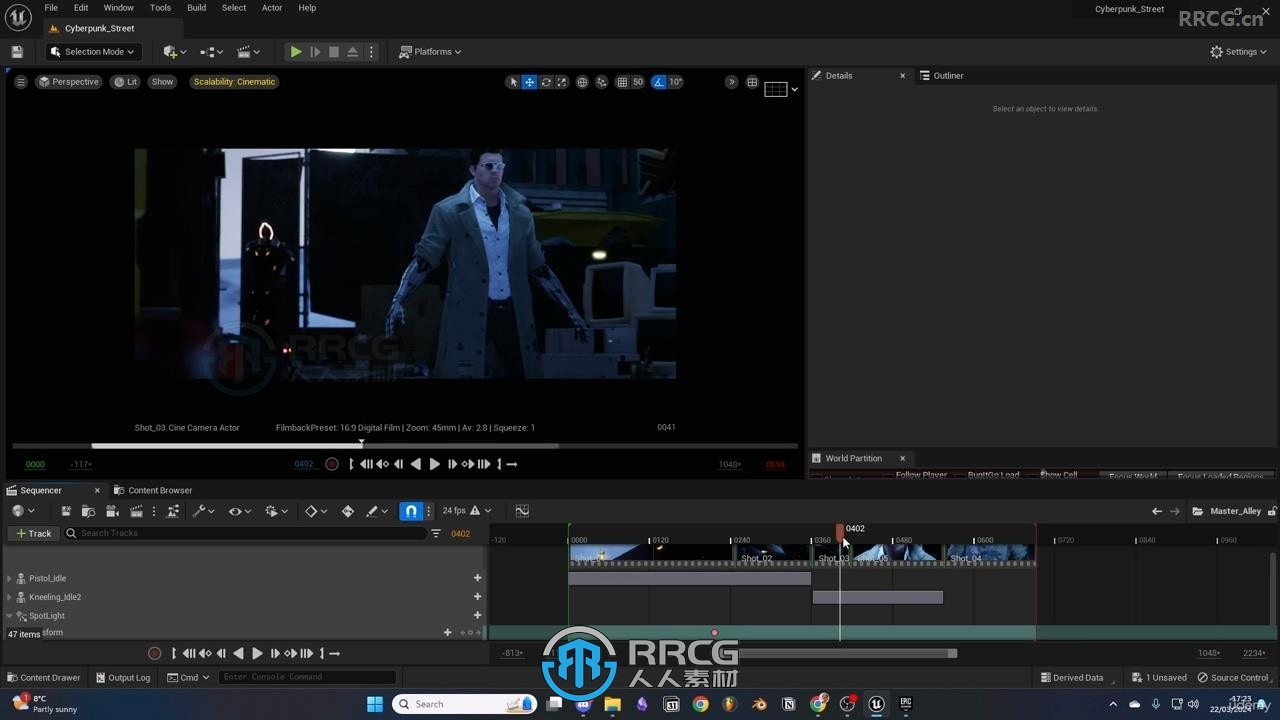Switch to the Outliner tab
Screen dimensions: 1280x720
point(942,76)
